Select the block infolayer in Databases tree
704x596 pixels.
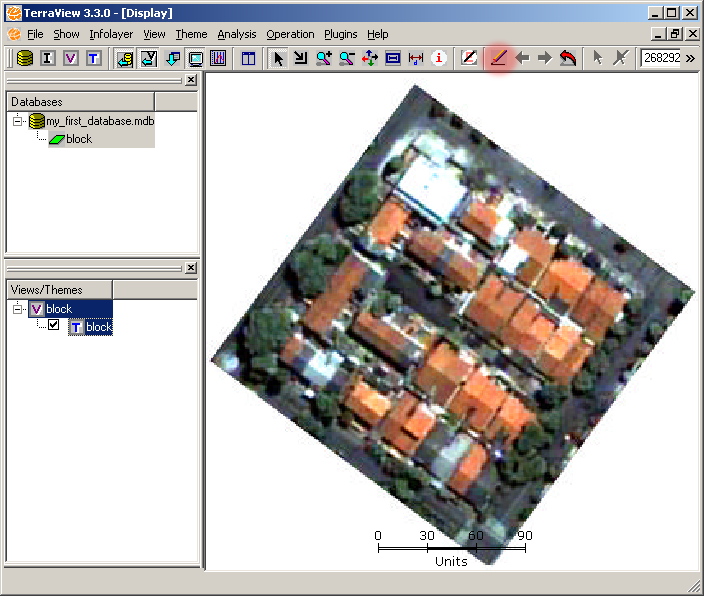78,139
